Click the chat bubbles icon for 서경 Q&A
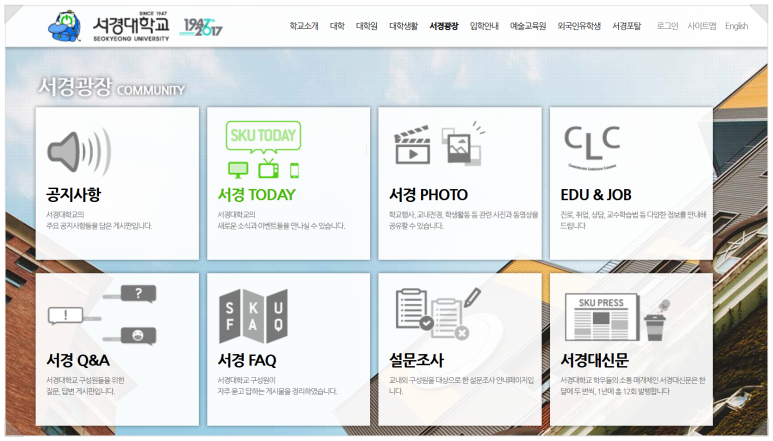 [x=103, y=314]
